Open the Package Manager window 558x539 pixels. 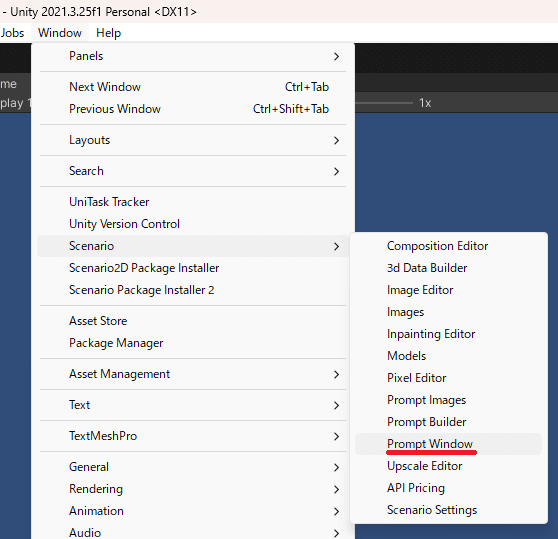pyautogui.click(x=193, y=343)
